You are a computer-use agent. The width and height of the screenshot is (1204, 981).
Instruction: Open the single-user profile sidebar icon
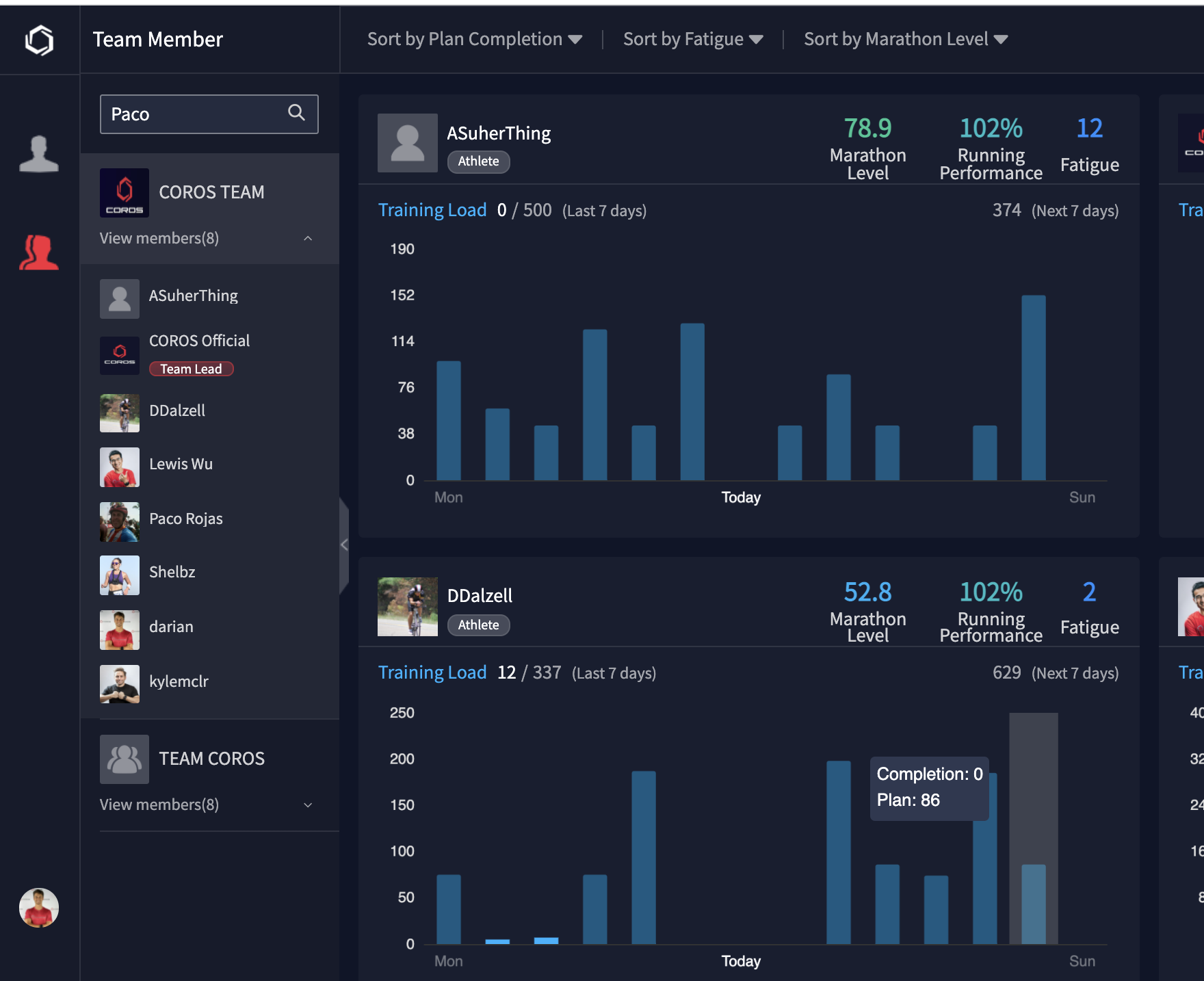pos(39,153)
